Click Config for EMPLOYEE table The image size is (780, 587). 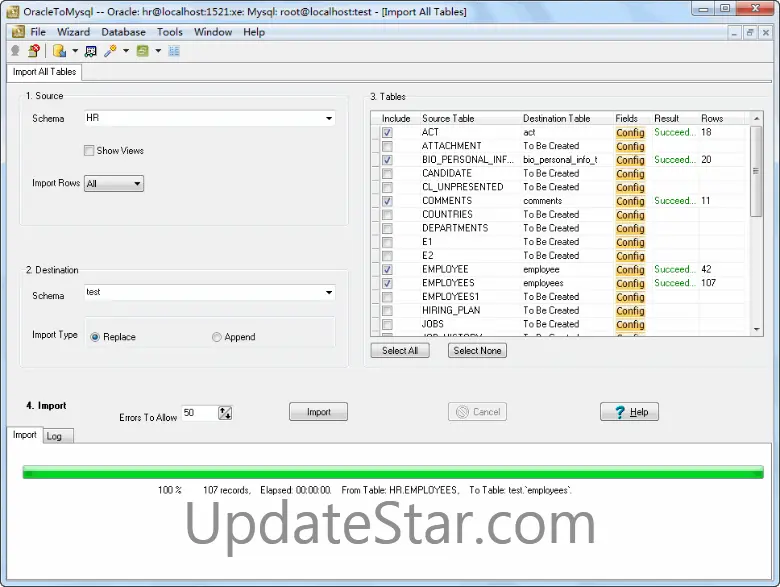(630, 269)
